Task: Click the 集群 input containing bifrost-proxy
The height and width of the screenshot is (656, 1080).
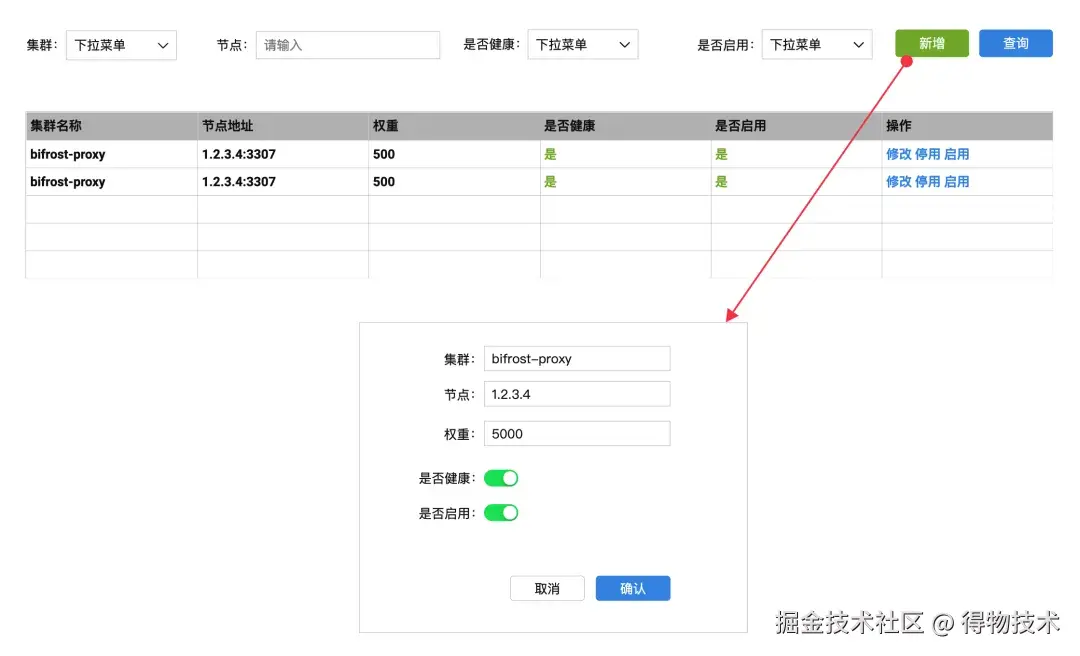Action: [x=577, y=358]
